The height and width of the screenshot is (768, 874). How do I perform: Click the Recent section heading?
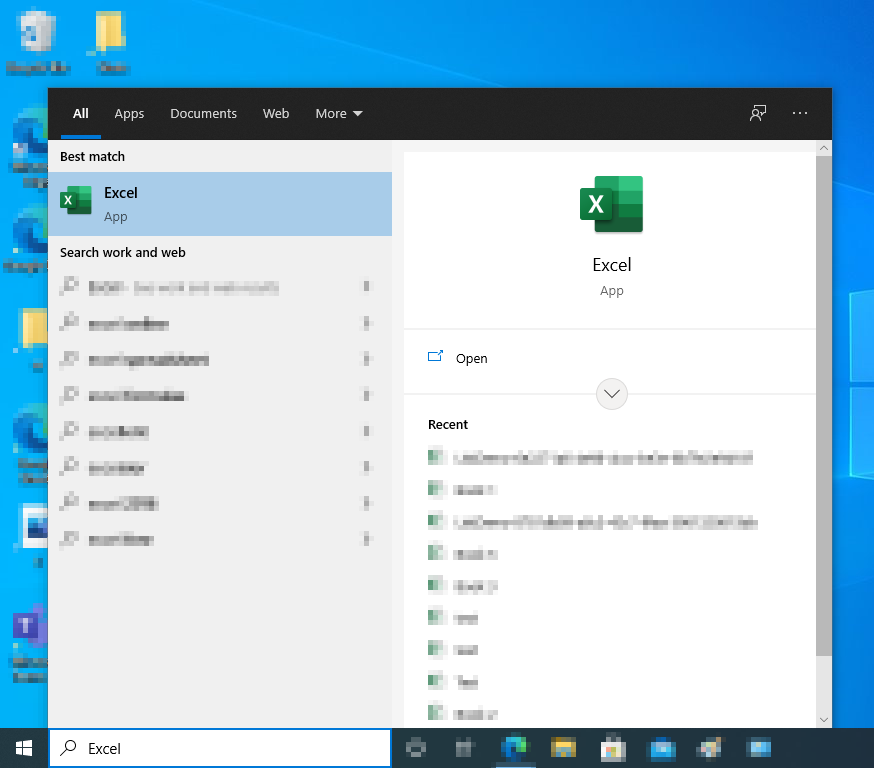(448, 425)
